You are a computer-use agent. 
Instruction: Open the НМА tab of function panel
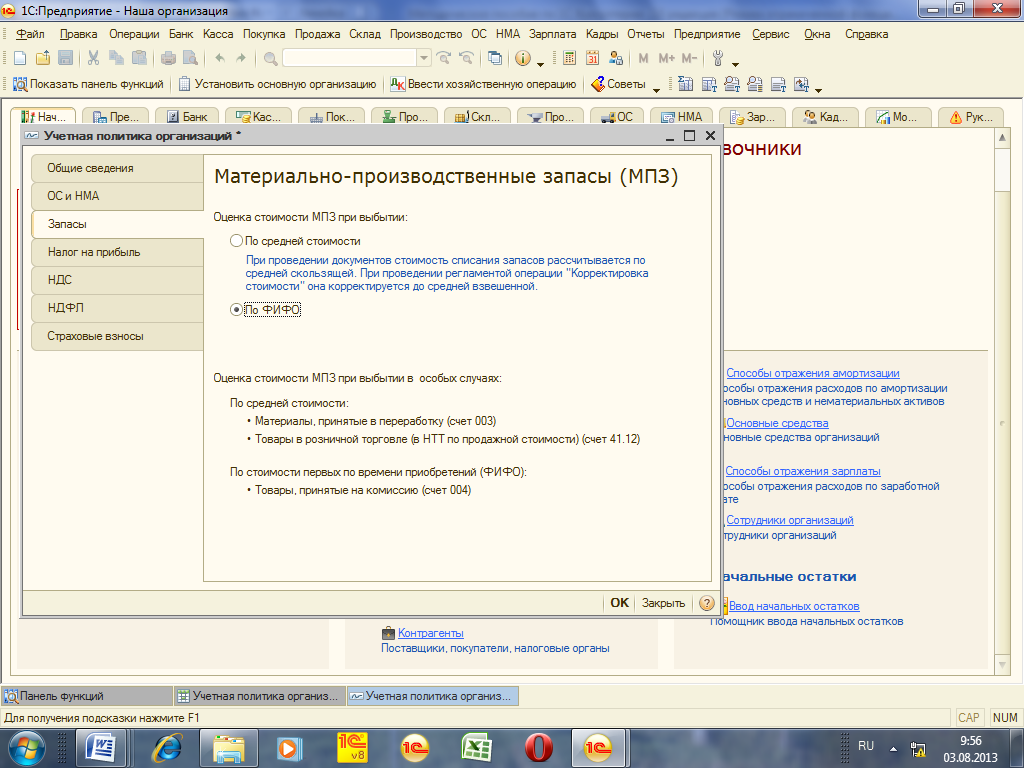coord(682,117)
